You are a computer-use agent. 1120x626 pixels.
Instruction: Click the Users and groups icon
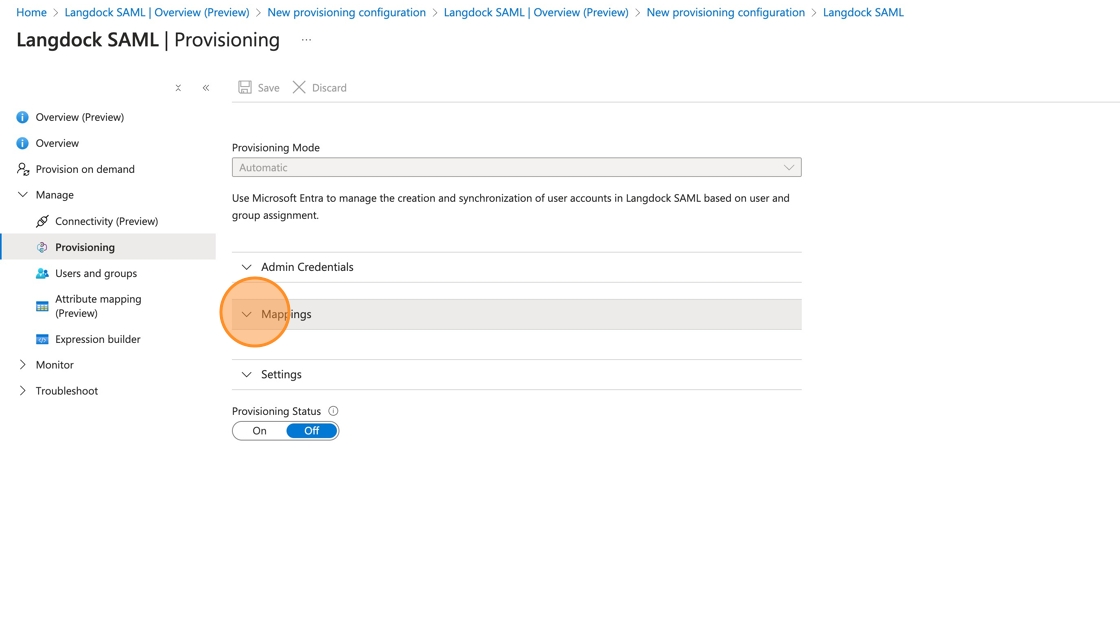[42, 274]
